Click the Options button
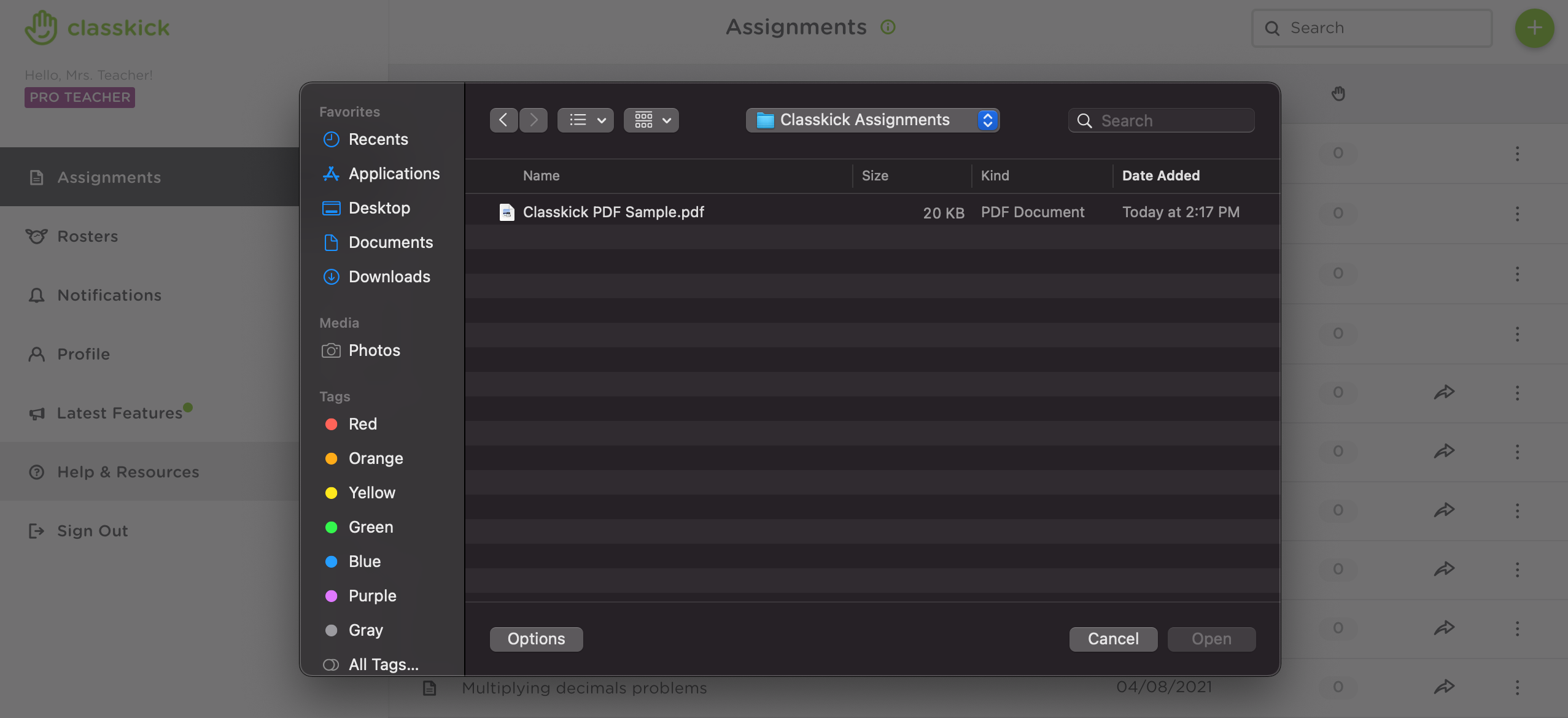Screen dimensions: 1568x718 [535, 639]
